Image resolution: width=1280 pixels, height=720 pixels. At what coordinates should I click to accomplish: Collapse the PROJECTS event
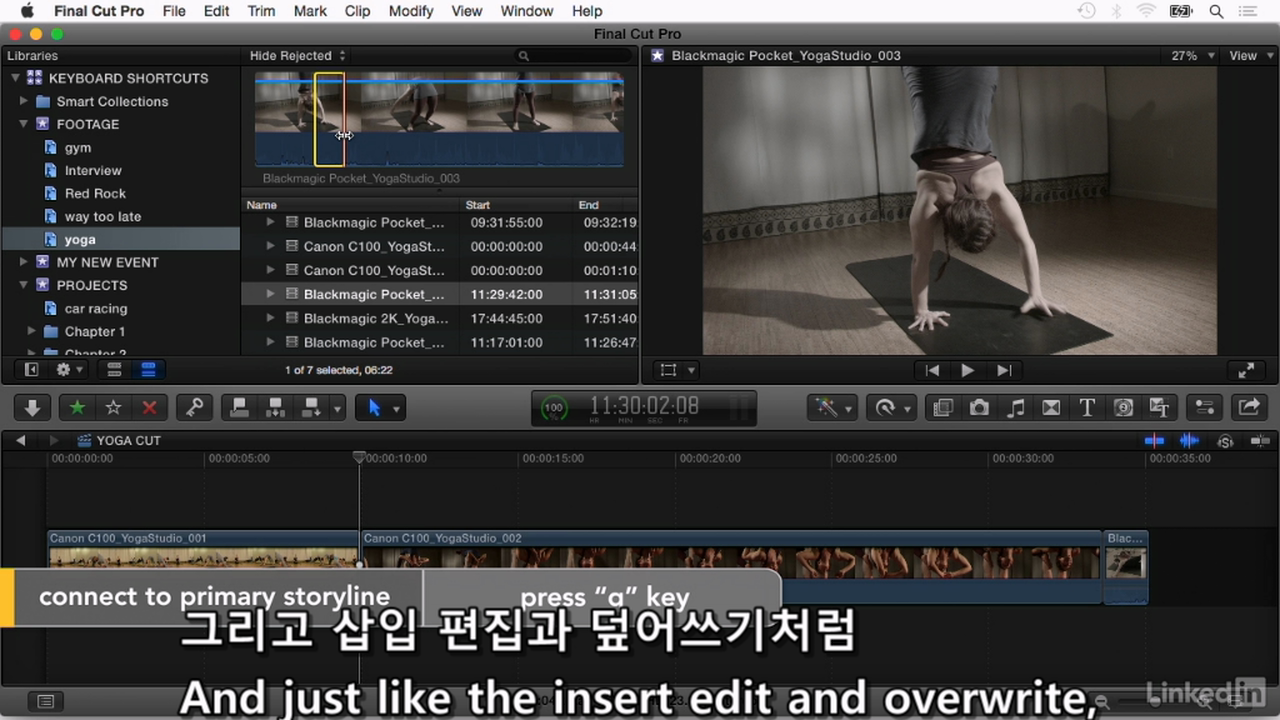tap(23, 285)
